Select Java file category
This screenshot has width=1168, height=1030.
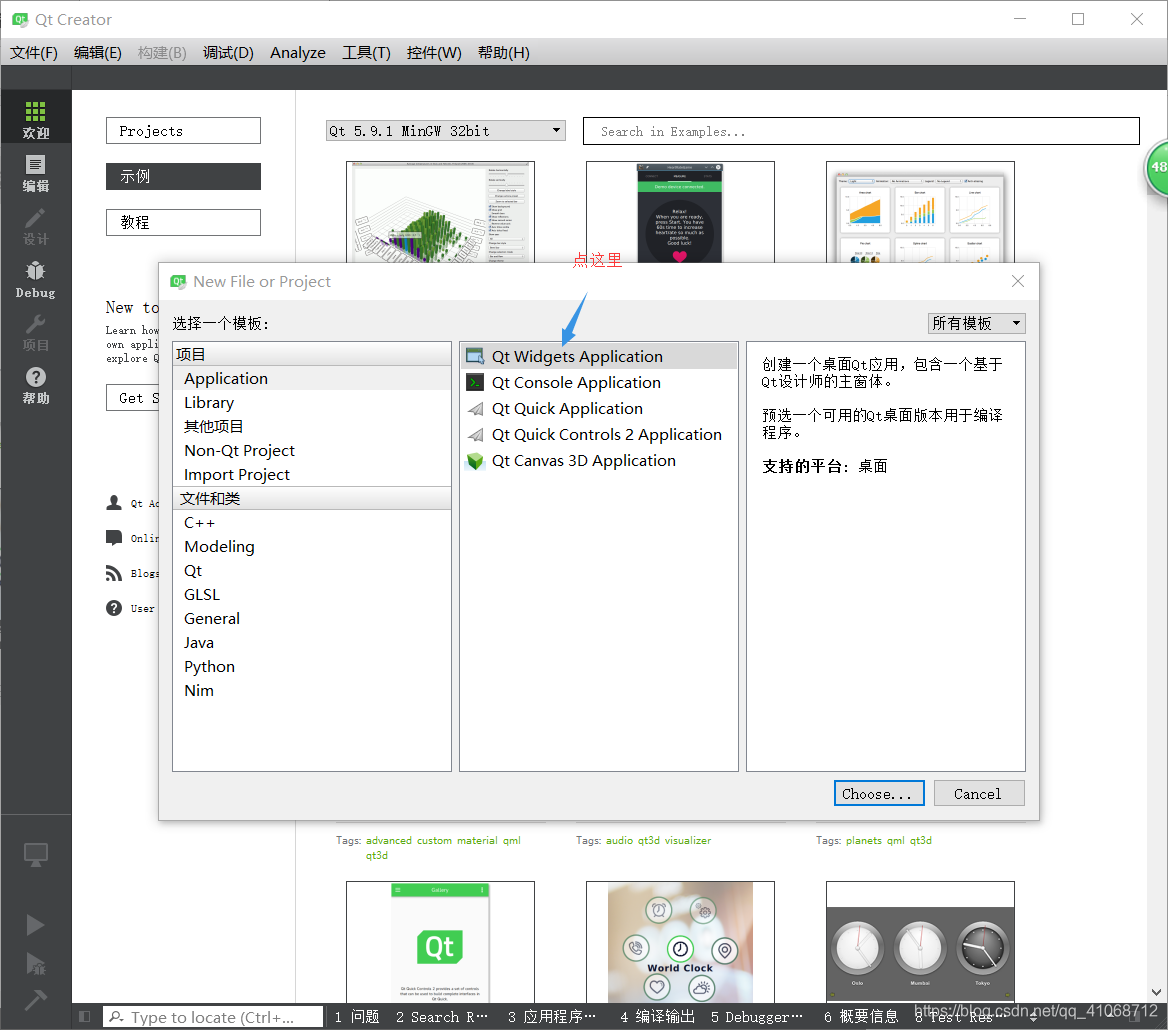pyautogui.click(x=311, y=642)
